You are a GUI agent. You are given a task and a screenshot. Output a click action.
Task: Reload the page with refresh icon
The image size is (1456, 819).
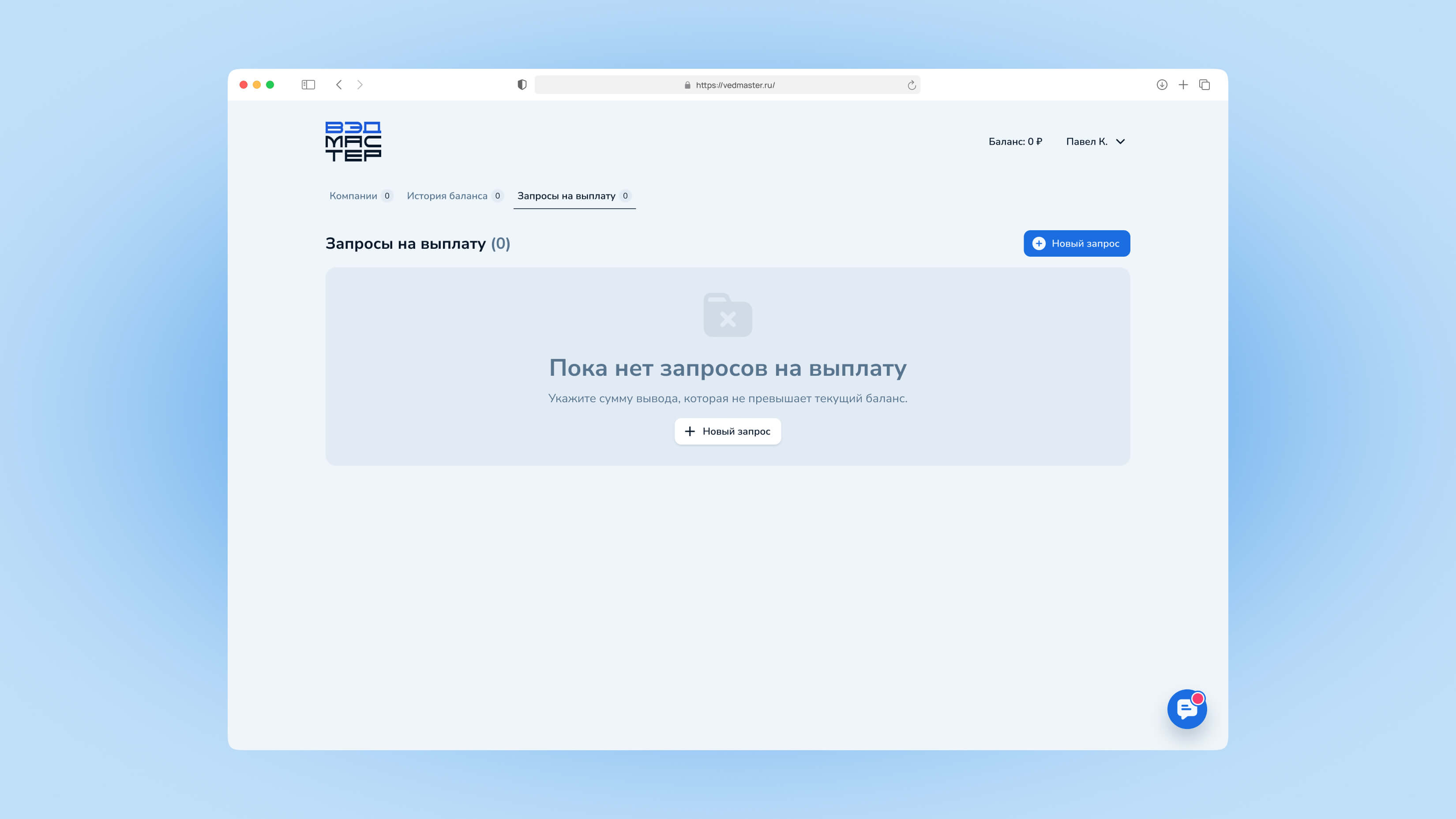point(911,85)
